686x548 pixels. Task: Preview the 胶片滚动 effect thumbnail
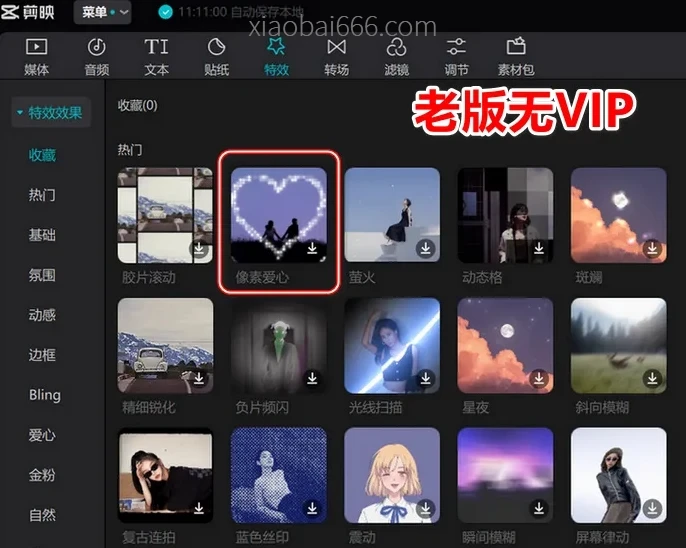click(165, 215)
